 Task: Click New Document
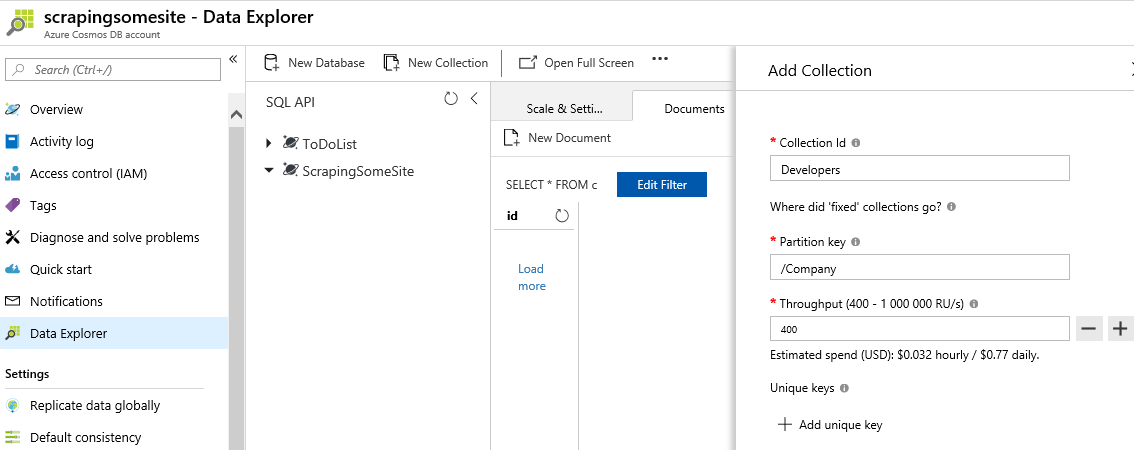coord(558,137)
